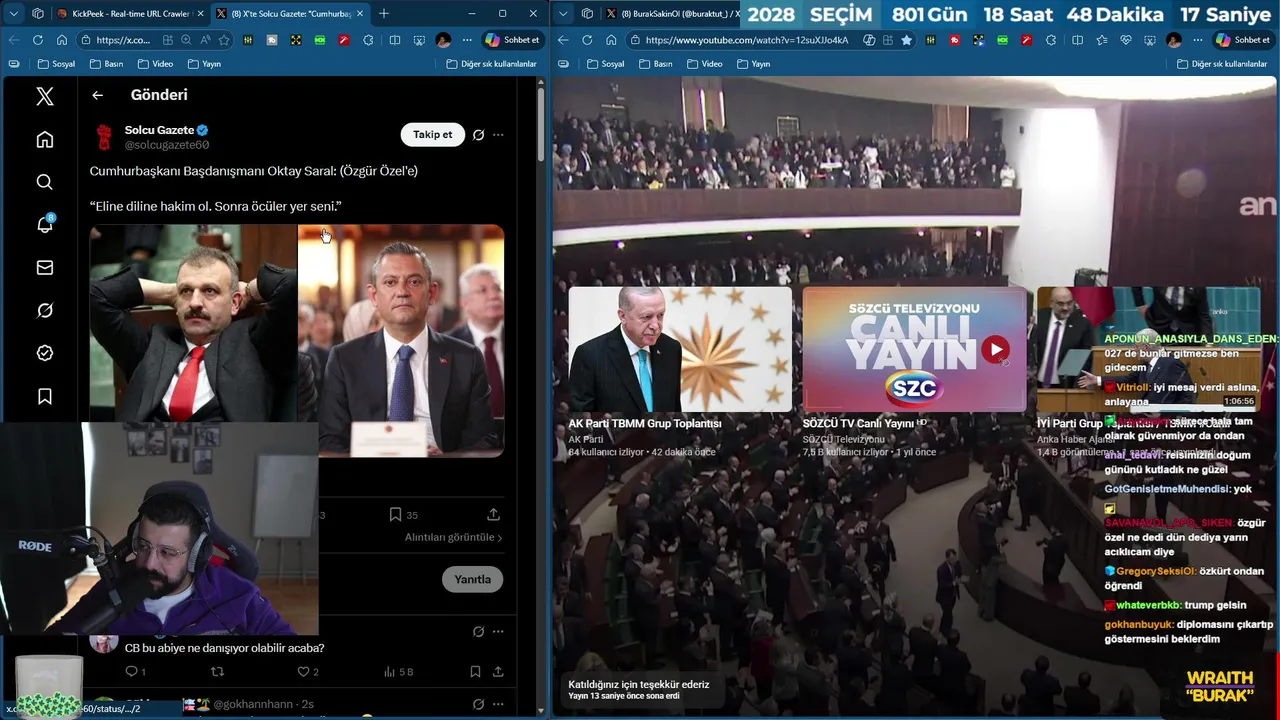Image resolution: width=1280 pixels, height=720 pixels.
Task: Expand Sosyal bookmarks folder in left window
Action: tap(56, 64)
